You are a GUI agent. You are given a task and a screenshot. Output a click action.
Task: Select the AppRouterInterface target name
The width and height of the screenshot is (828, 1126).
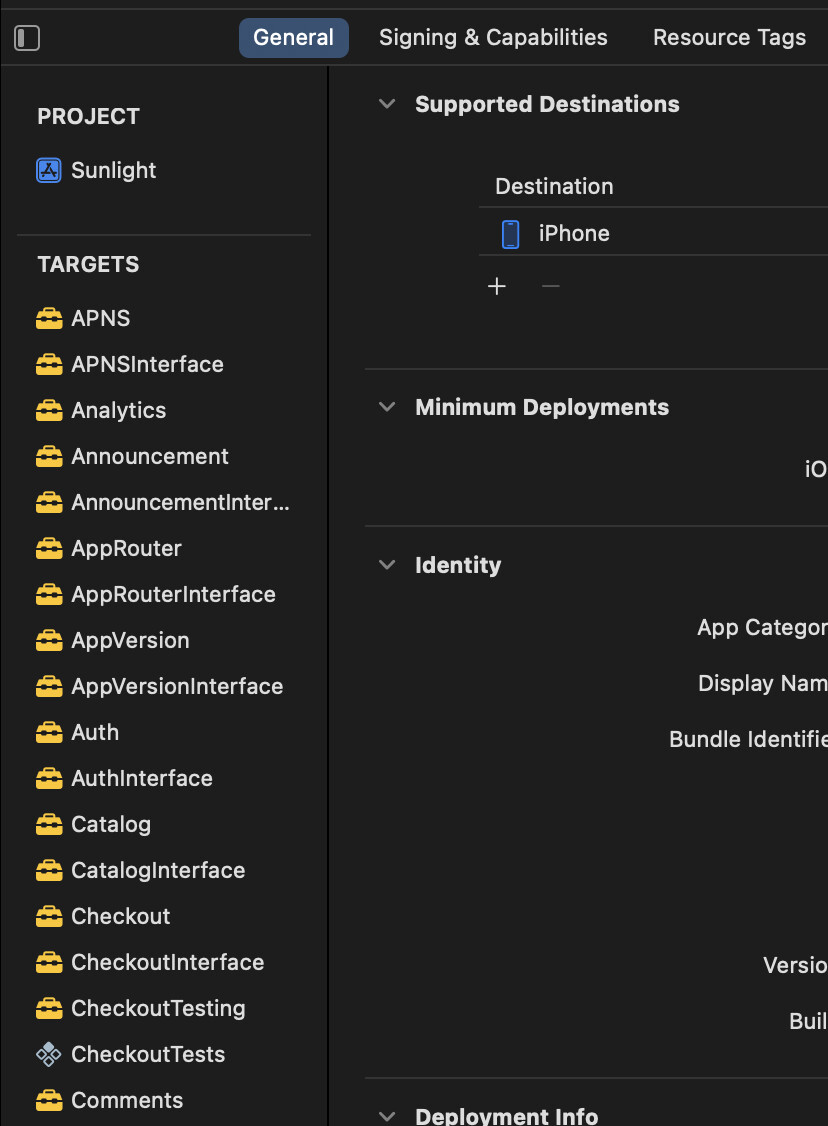point(174,595)
